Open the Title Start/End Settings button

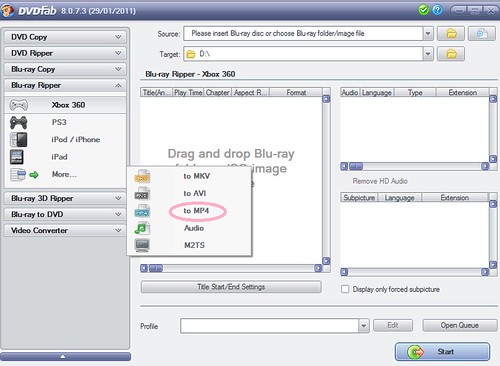(231, 287)
